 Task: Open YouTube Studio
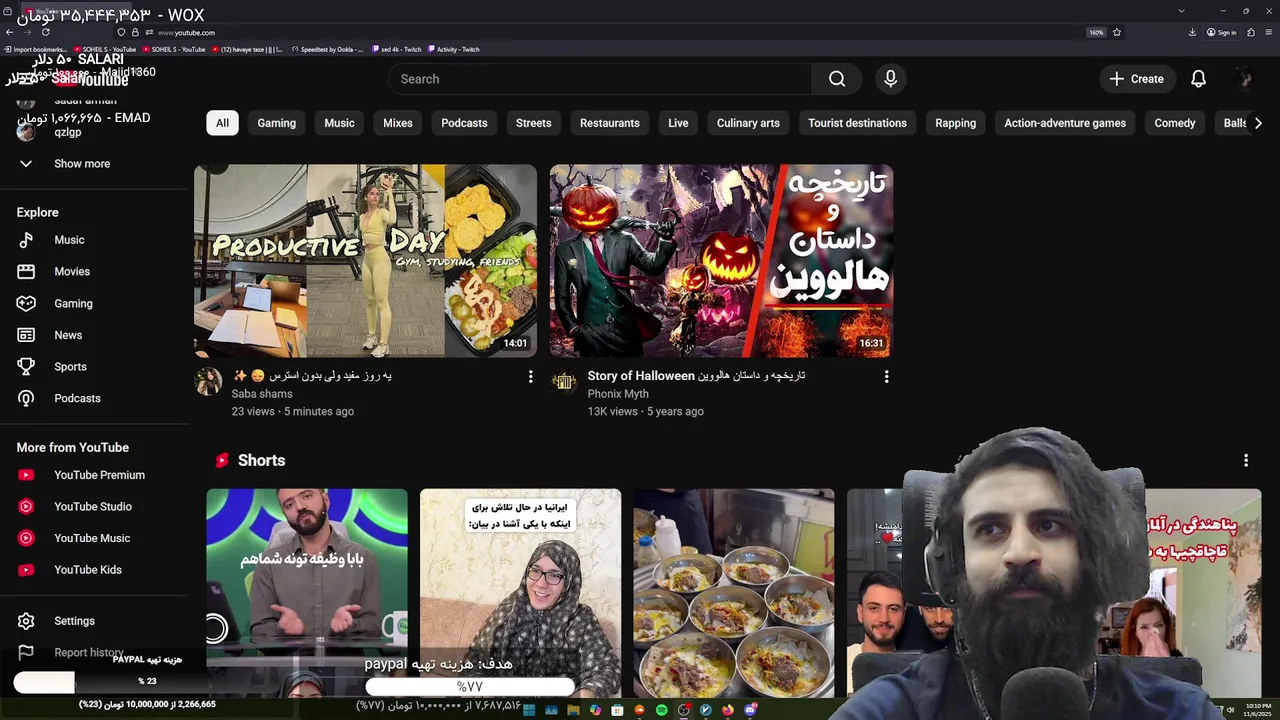click(95, 507)
